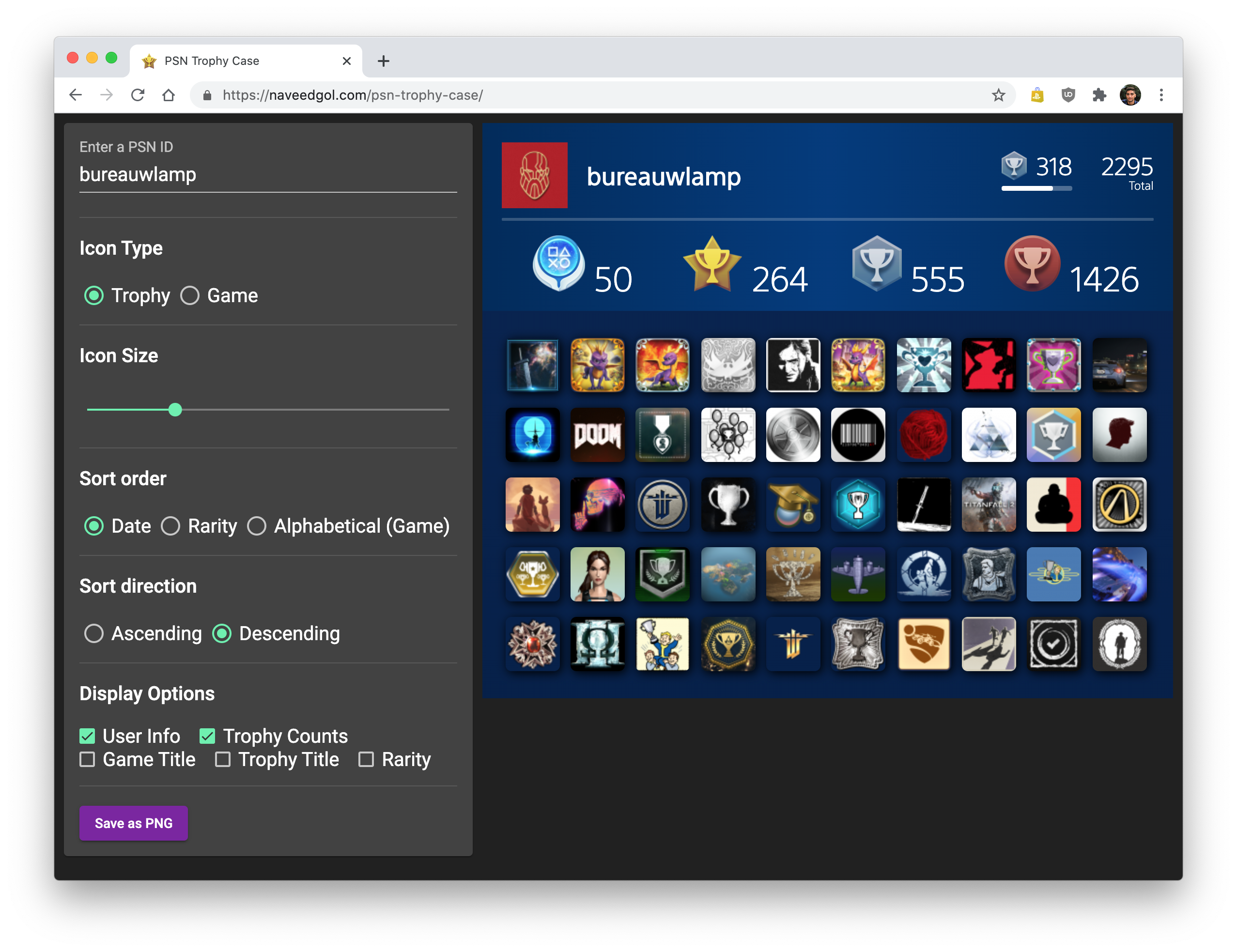Sort trophies by Rarity
Screen dimensions: 1237x952
[x=170, y=526]
